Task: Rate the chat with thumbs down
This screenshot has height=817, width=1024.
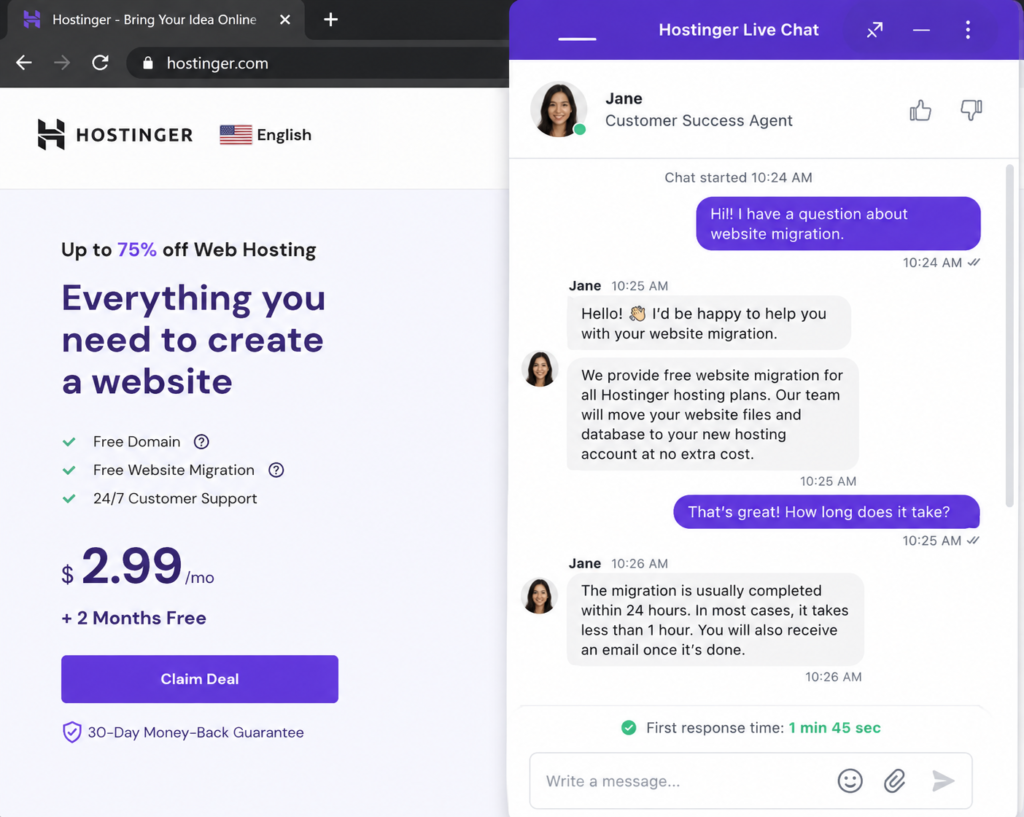Action: (971, 110)
